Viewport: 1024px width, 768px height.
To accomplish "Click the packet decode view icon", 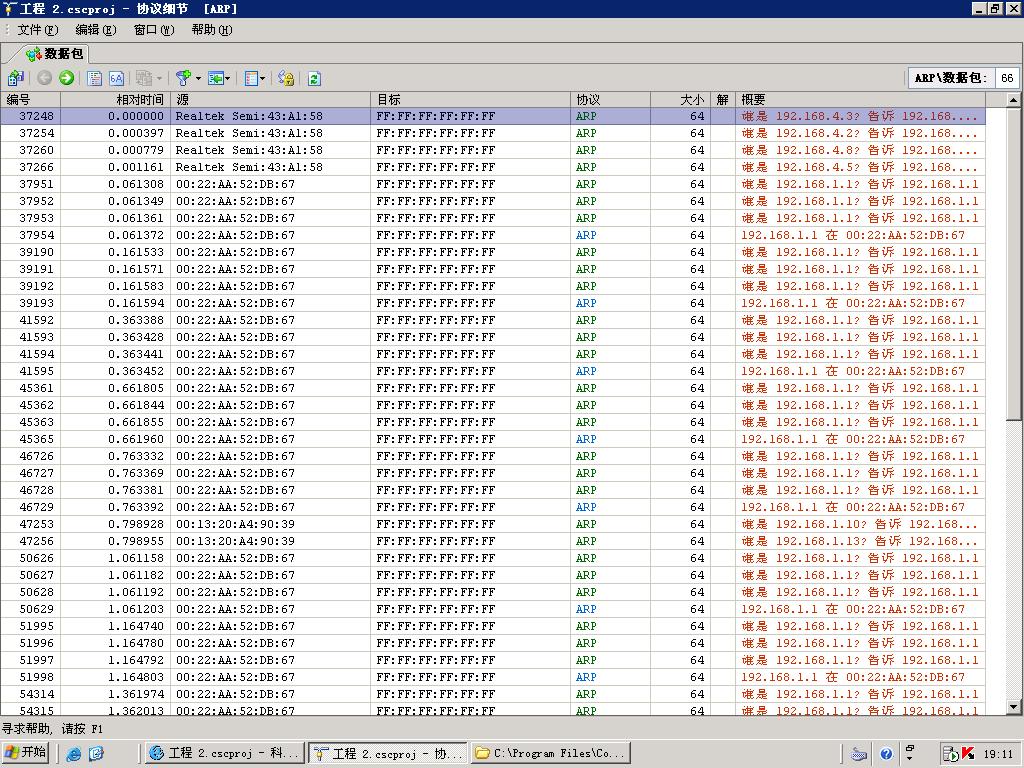I will (x=94, y=78).
